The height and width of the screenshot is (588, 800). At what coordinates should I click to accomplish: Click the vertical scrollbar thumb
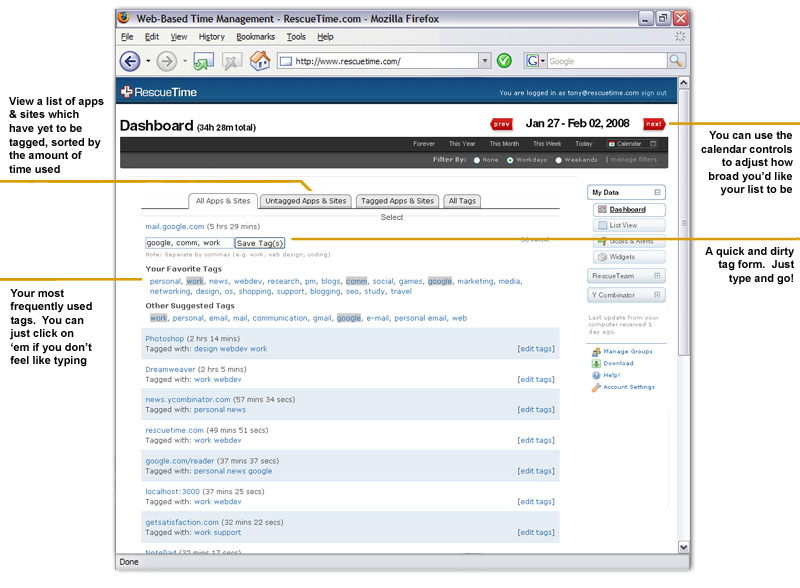pyautogui.click(x=684, y=223)
